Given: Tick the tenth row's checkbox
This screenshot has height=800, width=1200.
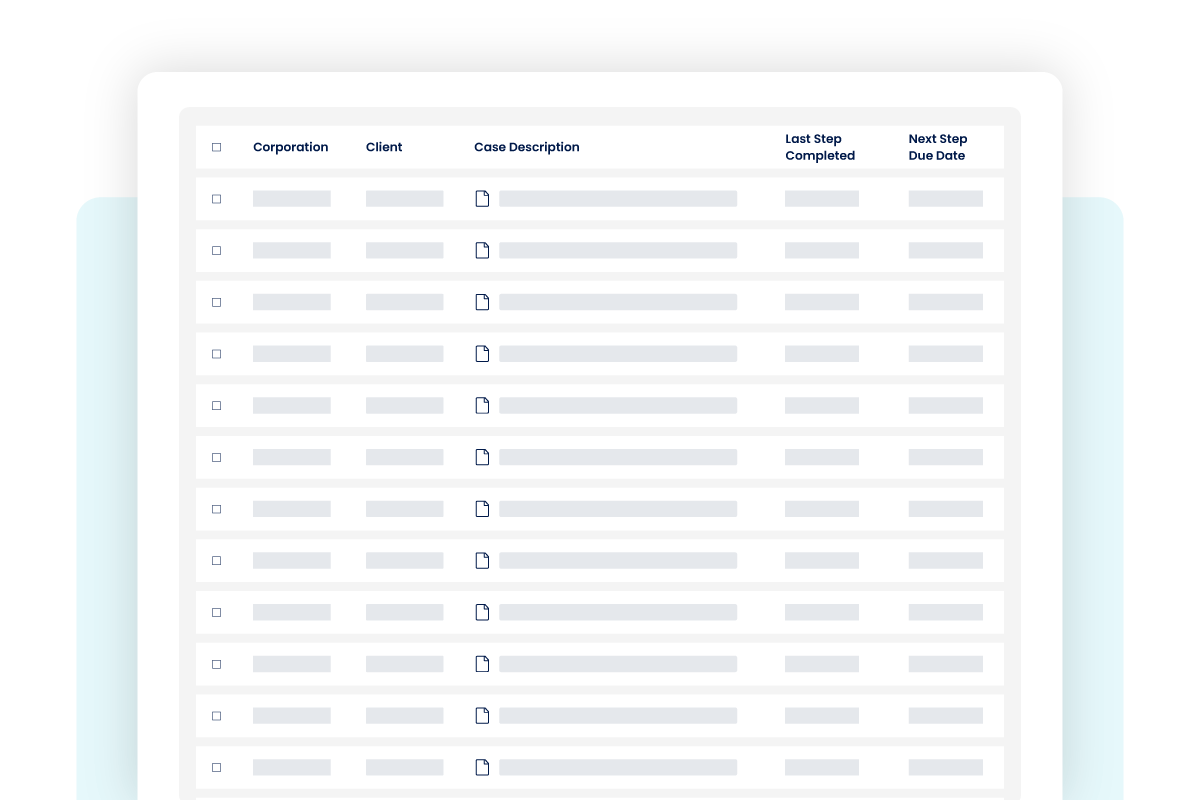Looking at the screenshot, I should (x=216, y=664).
